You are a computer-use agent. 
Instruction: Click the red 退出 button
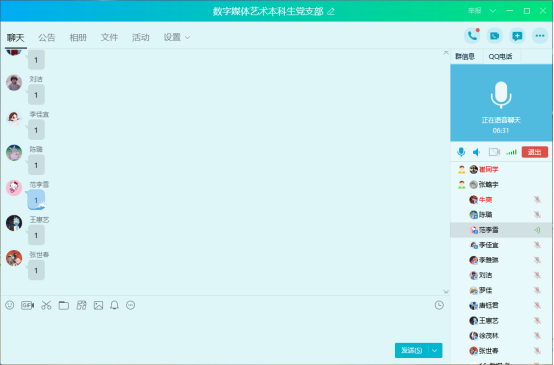[535, 152]
